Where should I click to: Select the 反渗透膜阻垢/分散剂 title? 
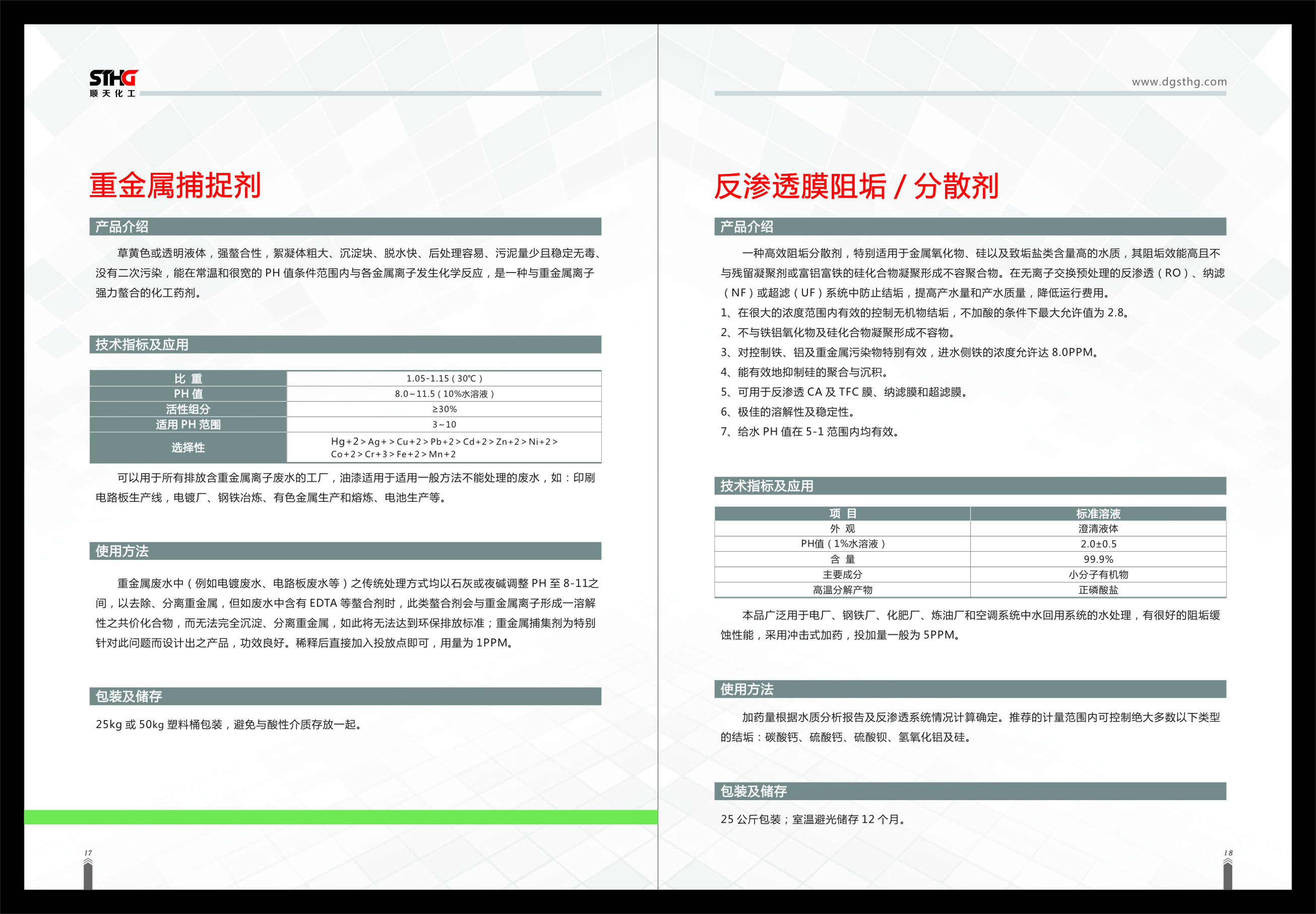[x=856, y=186]
